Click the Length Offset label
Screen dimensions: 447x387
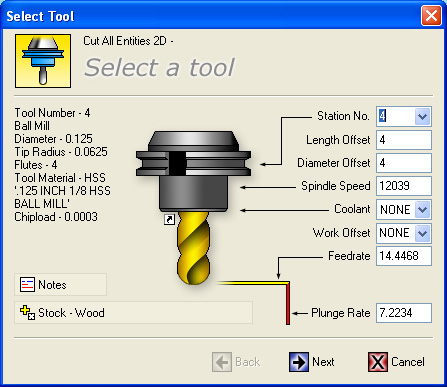338,140
